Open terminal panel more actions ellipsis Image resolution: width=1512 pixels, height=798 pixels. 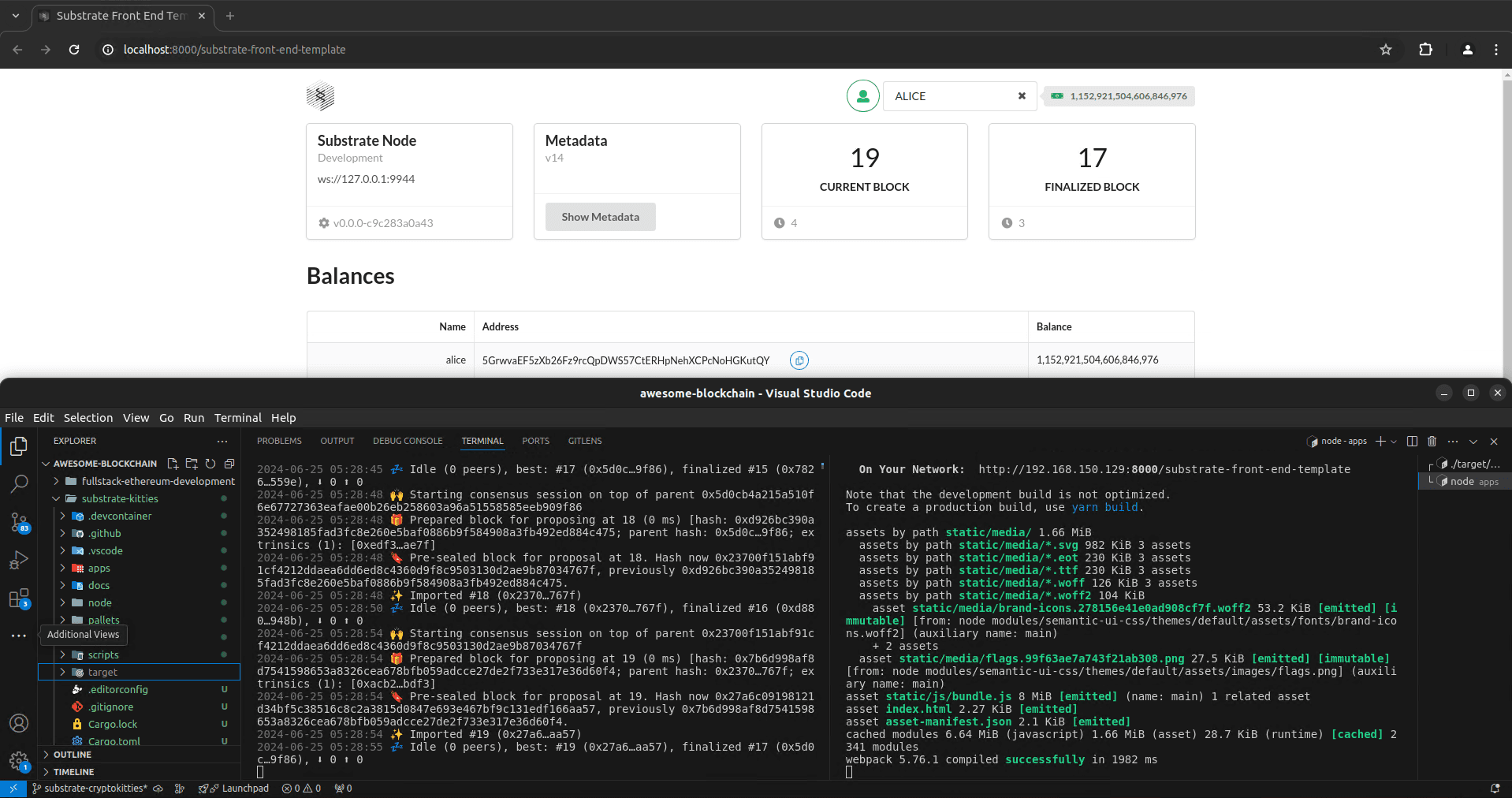tap(1453, 442)
